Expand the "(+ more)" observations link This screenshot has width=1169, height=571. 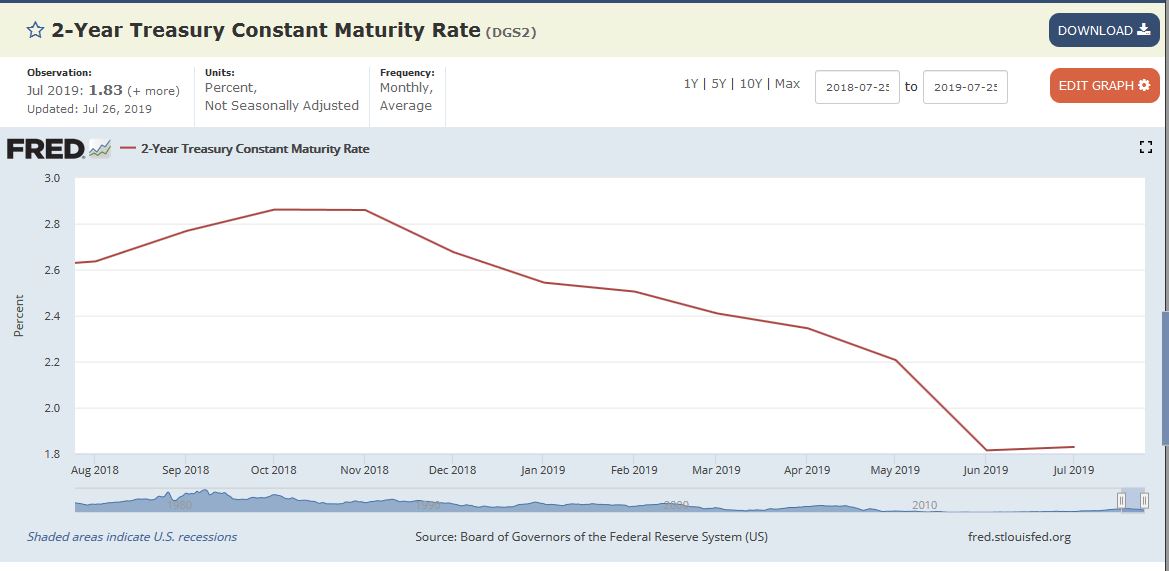tap(153, 91)
